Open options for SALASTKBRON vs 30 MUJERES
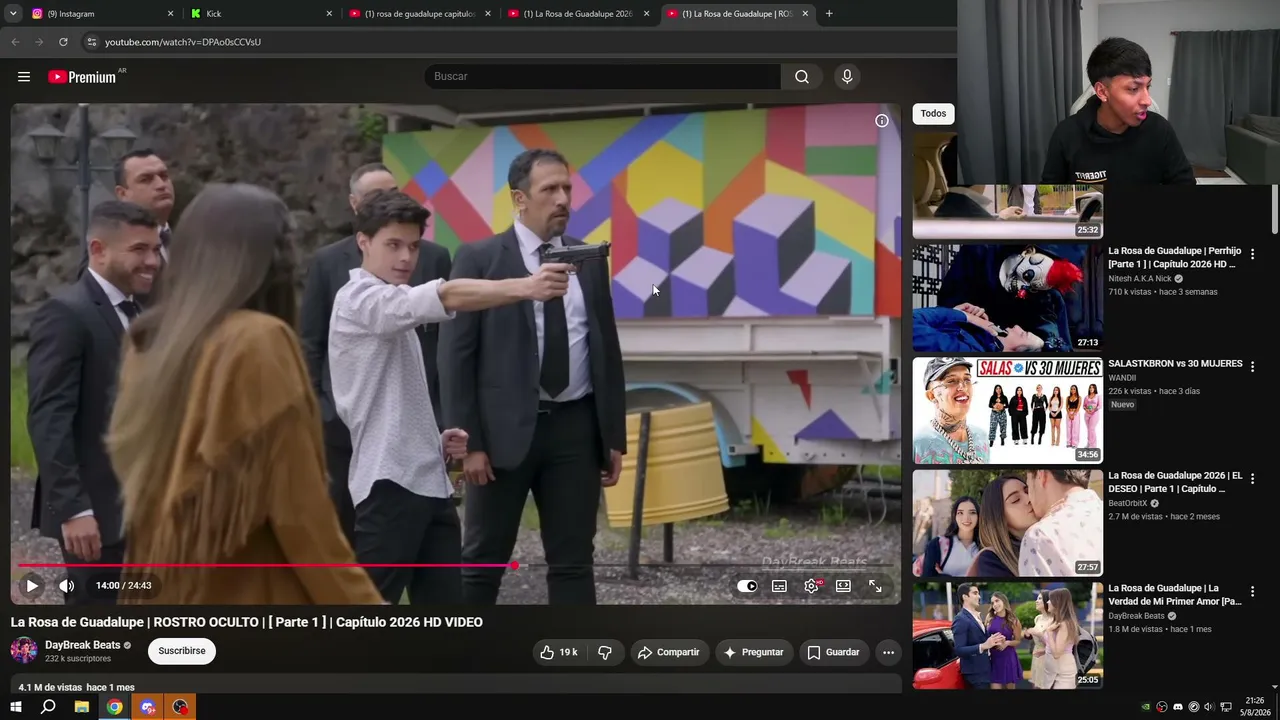1280x720 pixels. pyautogui.click(x=1252, y=367)
